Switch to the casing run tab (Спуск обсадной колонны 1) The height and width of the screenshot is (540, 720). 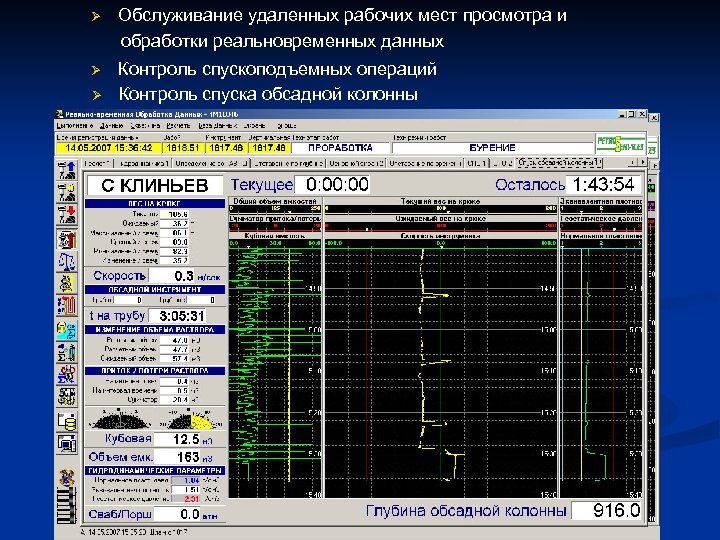coord(559,163)
